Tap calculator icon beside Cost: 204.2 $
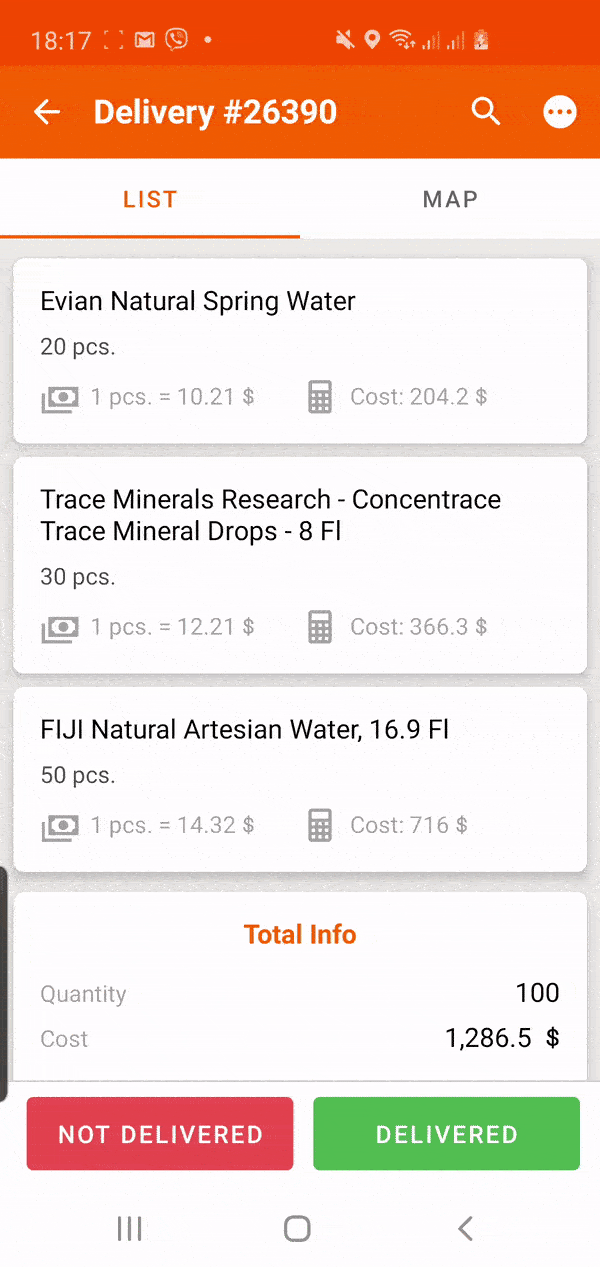 click(x=320, y=398)
